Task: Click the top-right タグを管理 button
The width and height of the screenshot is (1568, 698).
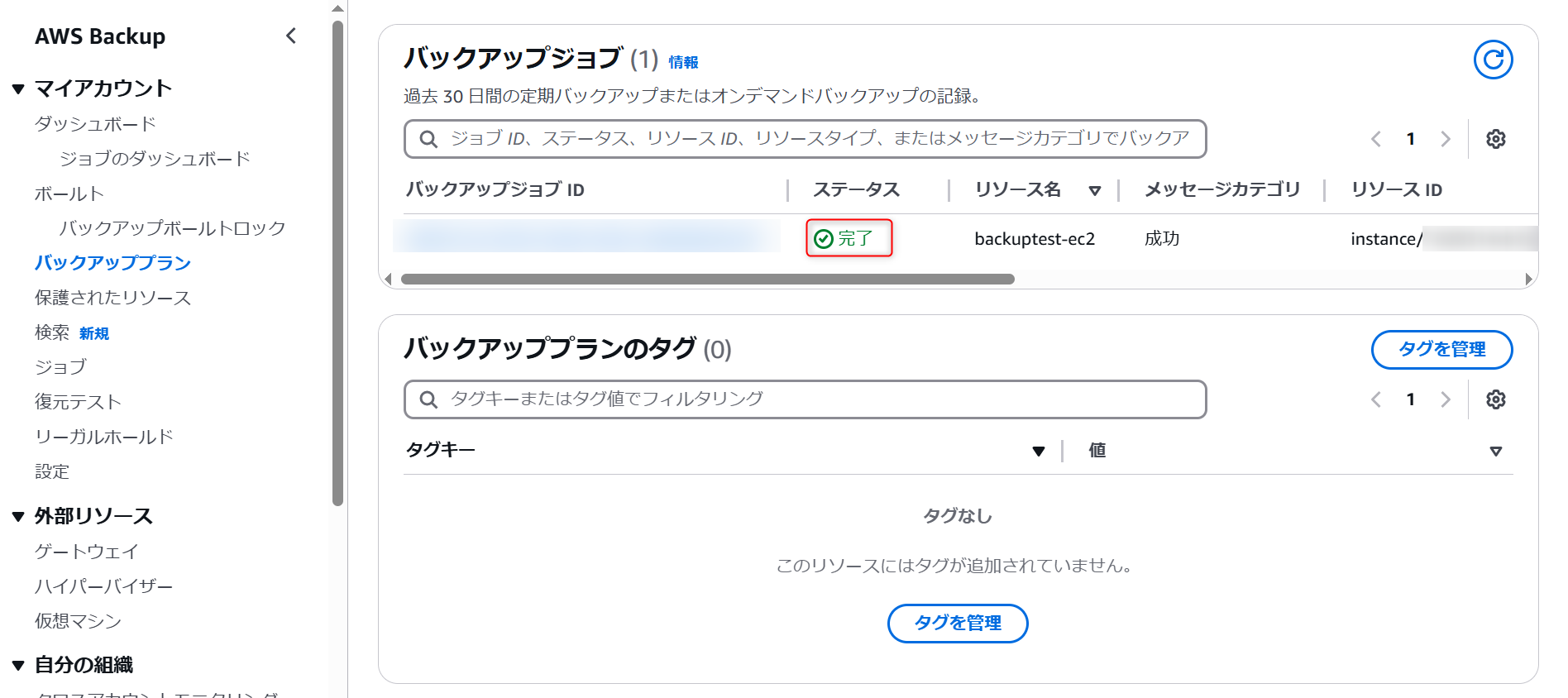Action: point(1441,349)
